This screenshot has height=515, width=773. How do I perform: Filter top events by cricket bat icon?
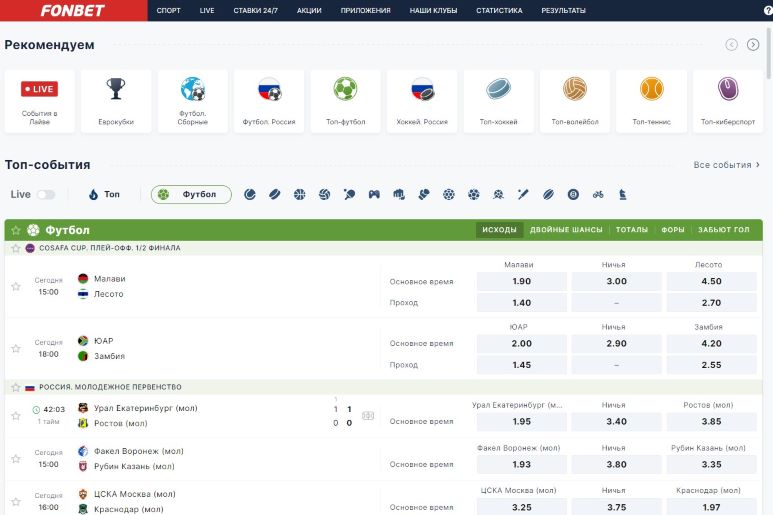point(523,195)
